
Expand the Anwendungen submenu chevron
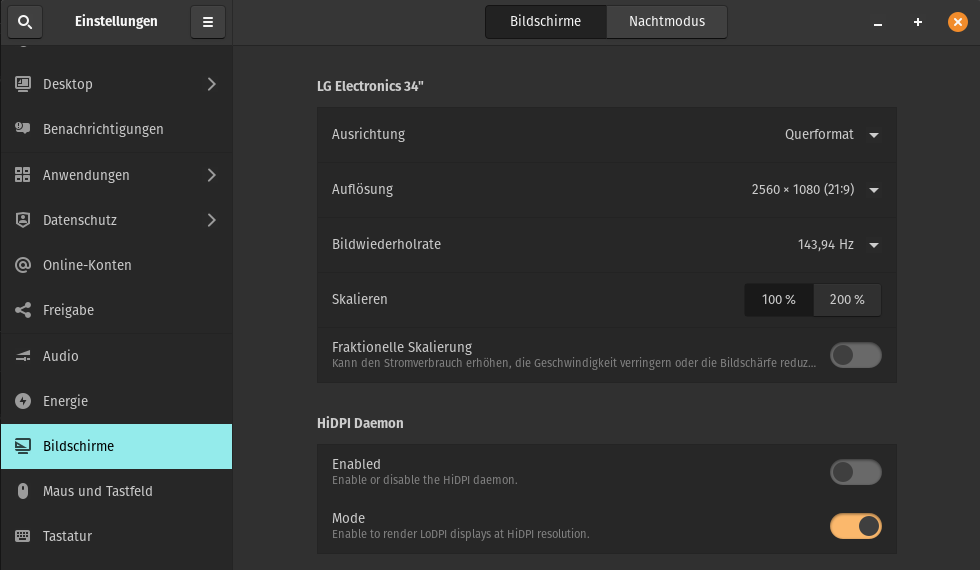click(x=211, y=175)
